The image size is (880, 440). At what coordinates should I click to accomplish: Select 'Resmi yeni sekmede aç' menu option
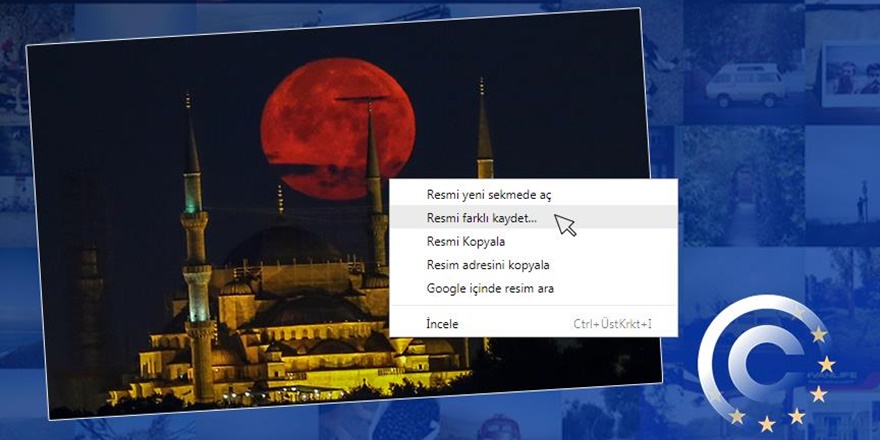click(488, 195)
